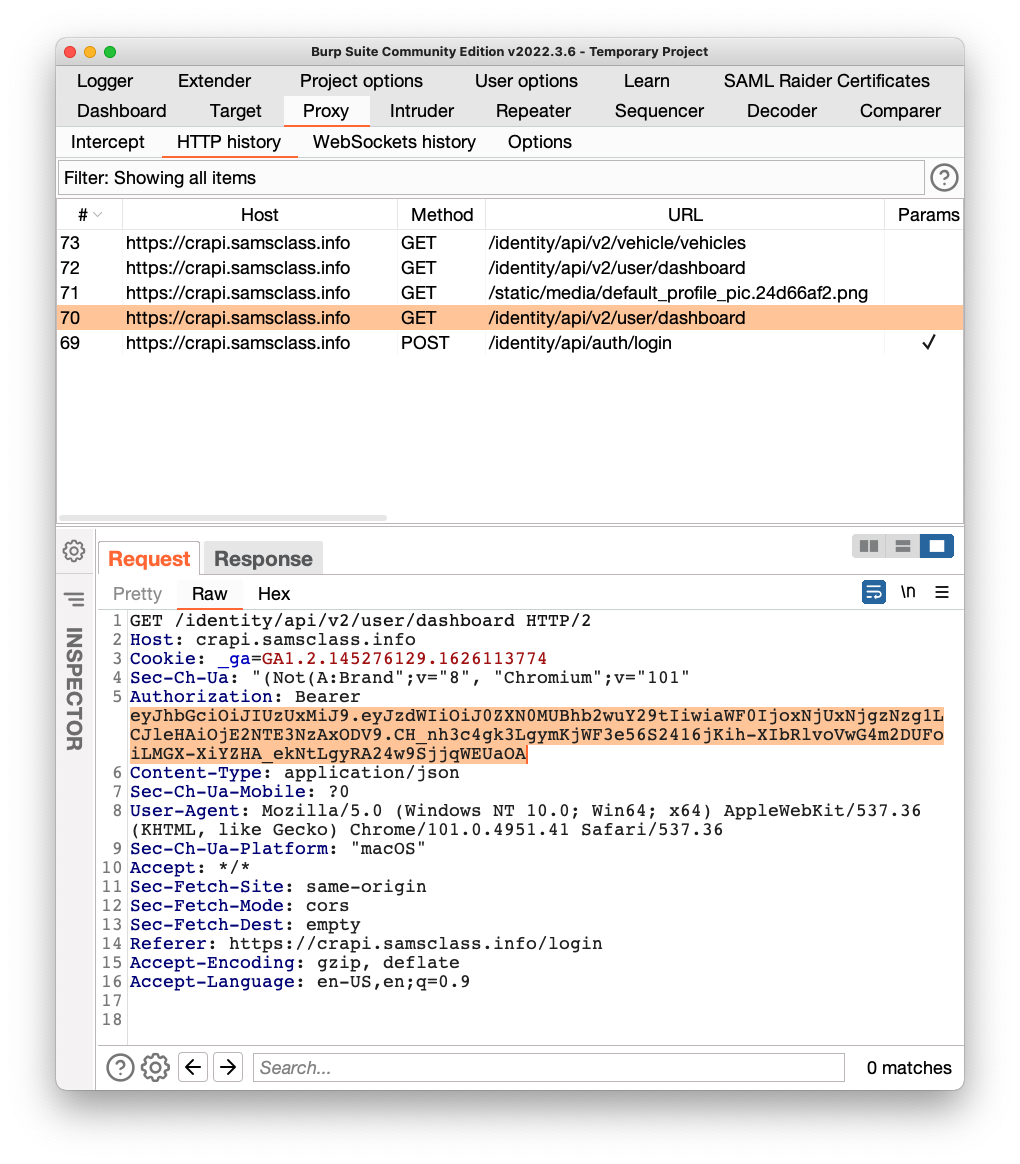Select side-by-side layout icon

pos(869,546)
